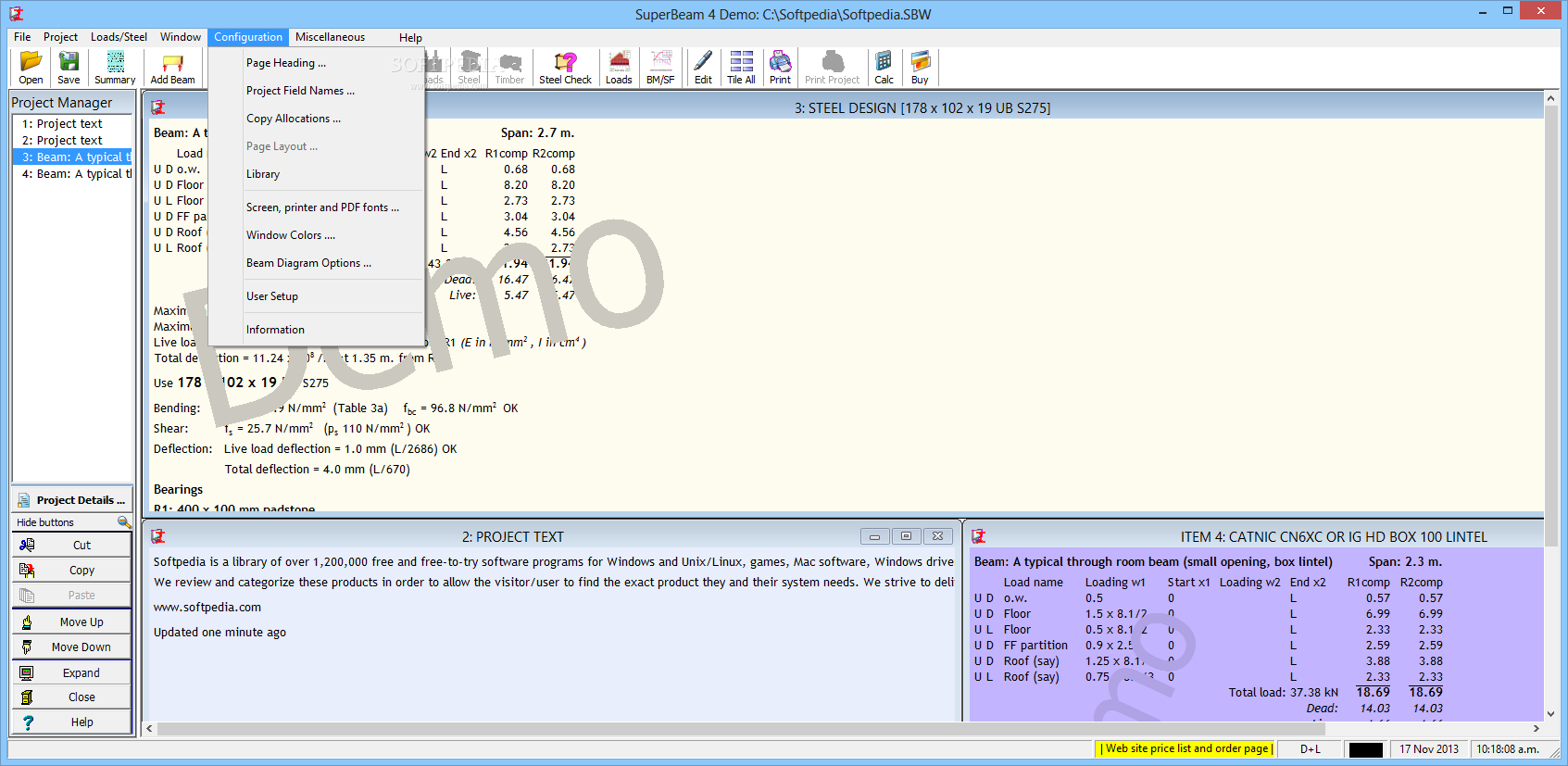Click horizontal scrollbar right arrow
The height and width of the screenshot is (766, 1568).
point(1537,729)
